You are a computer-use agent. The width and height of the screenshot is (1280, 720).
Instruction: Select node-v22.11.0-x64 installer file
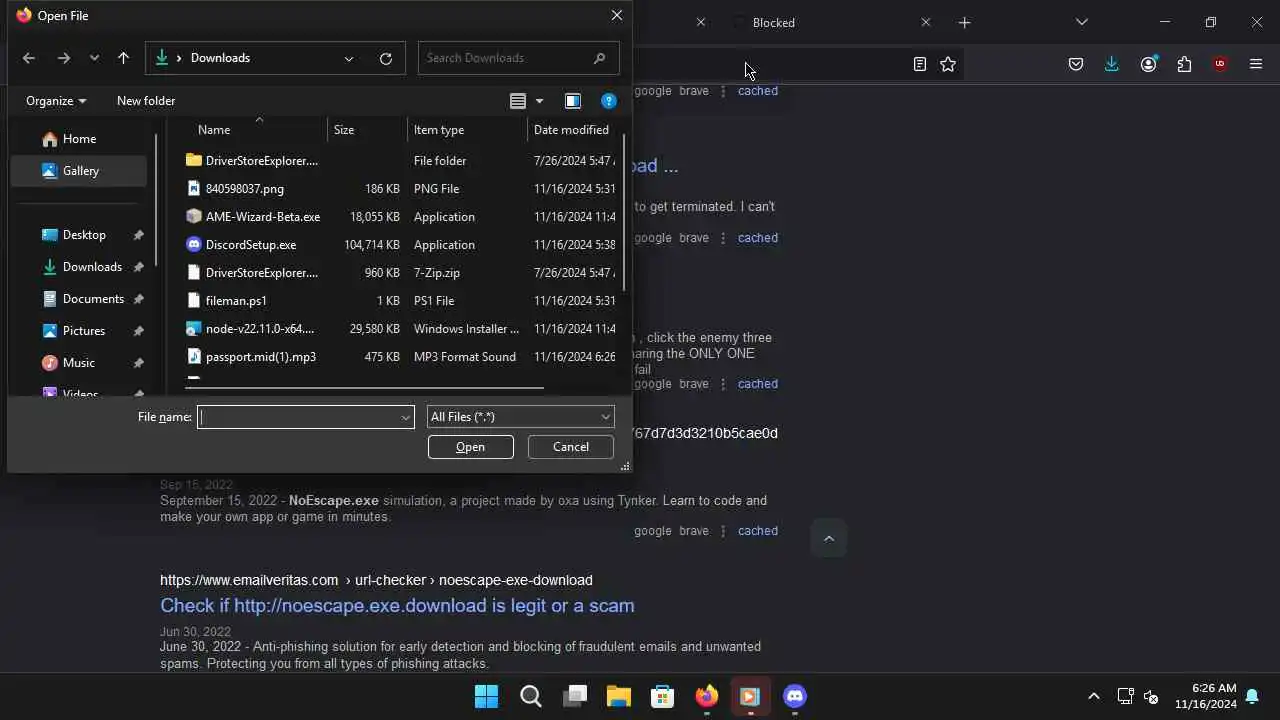click(x=400, y=328)
